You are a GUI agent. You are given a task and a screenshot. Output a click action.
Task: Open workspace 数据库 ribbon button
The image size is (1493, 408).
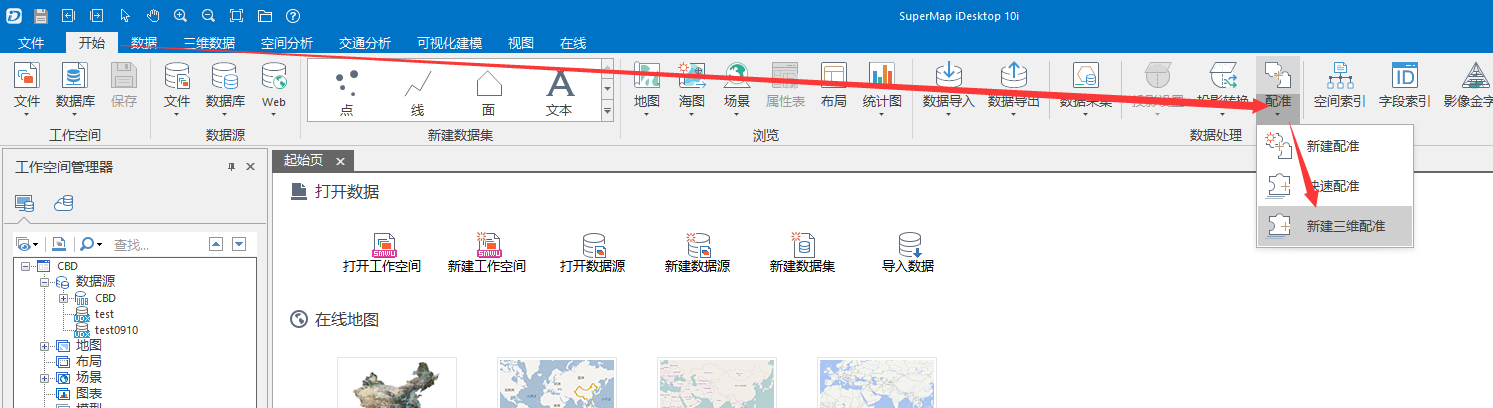[75, 88]
